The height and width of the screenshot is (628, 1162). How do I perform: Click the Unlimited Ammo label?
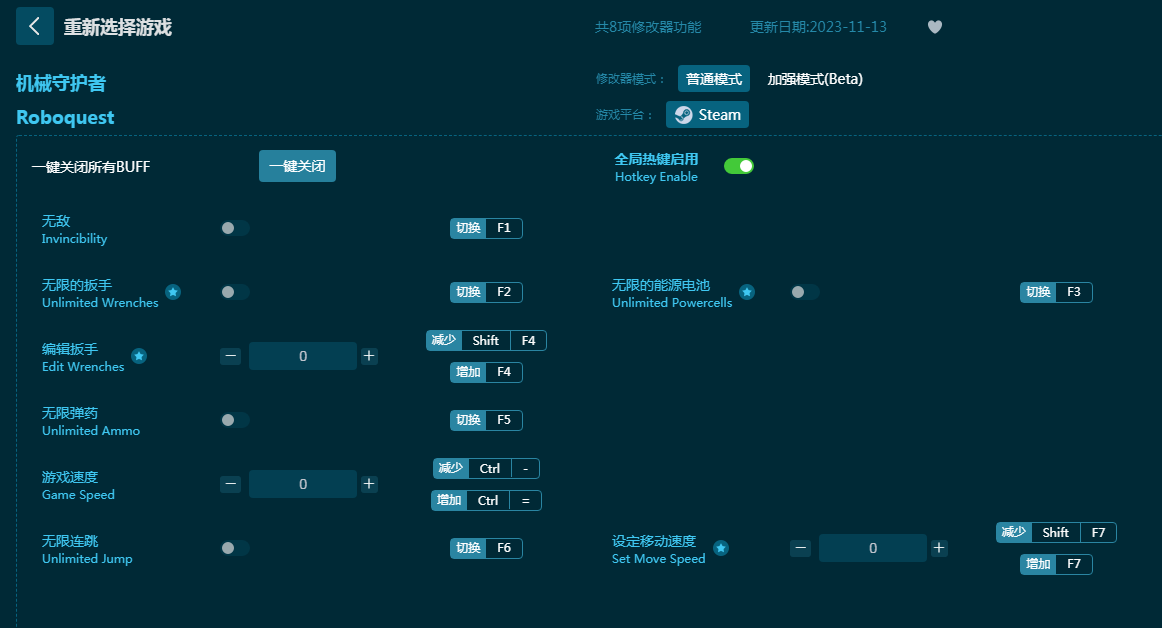point(90,431)
